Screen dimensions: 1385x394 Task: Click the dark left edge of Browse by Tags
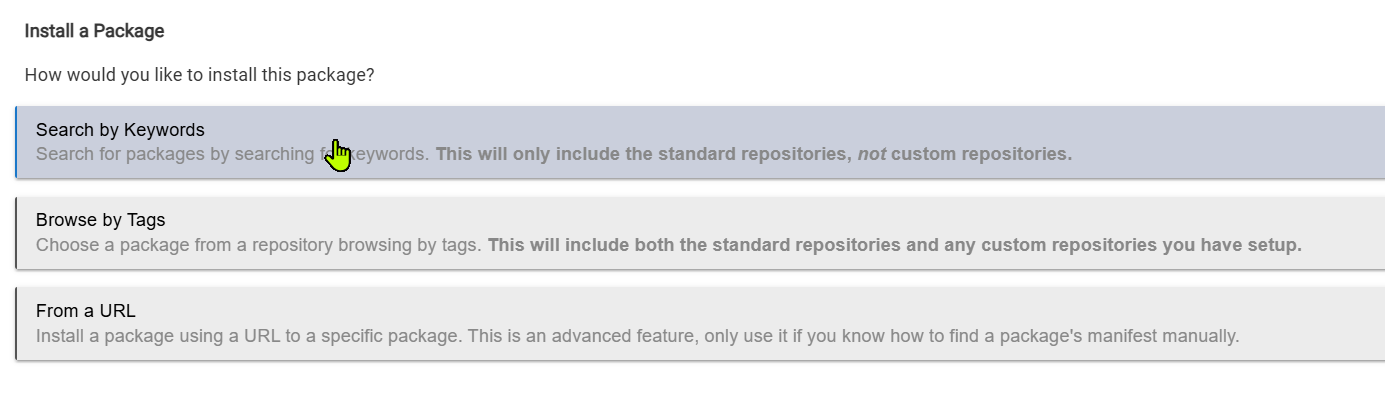(x=16, y=232)
